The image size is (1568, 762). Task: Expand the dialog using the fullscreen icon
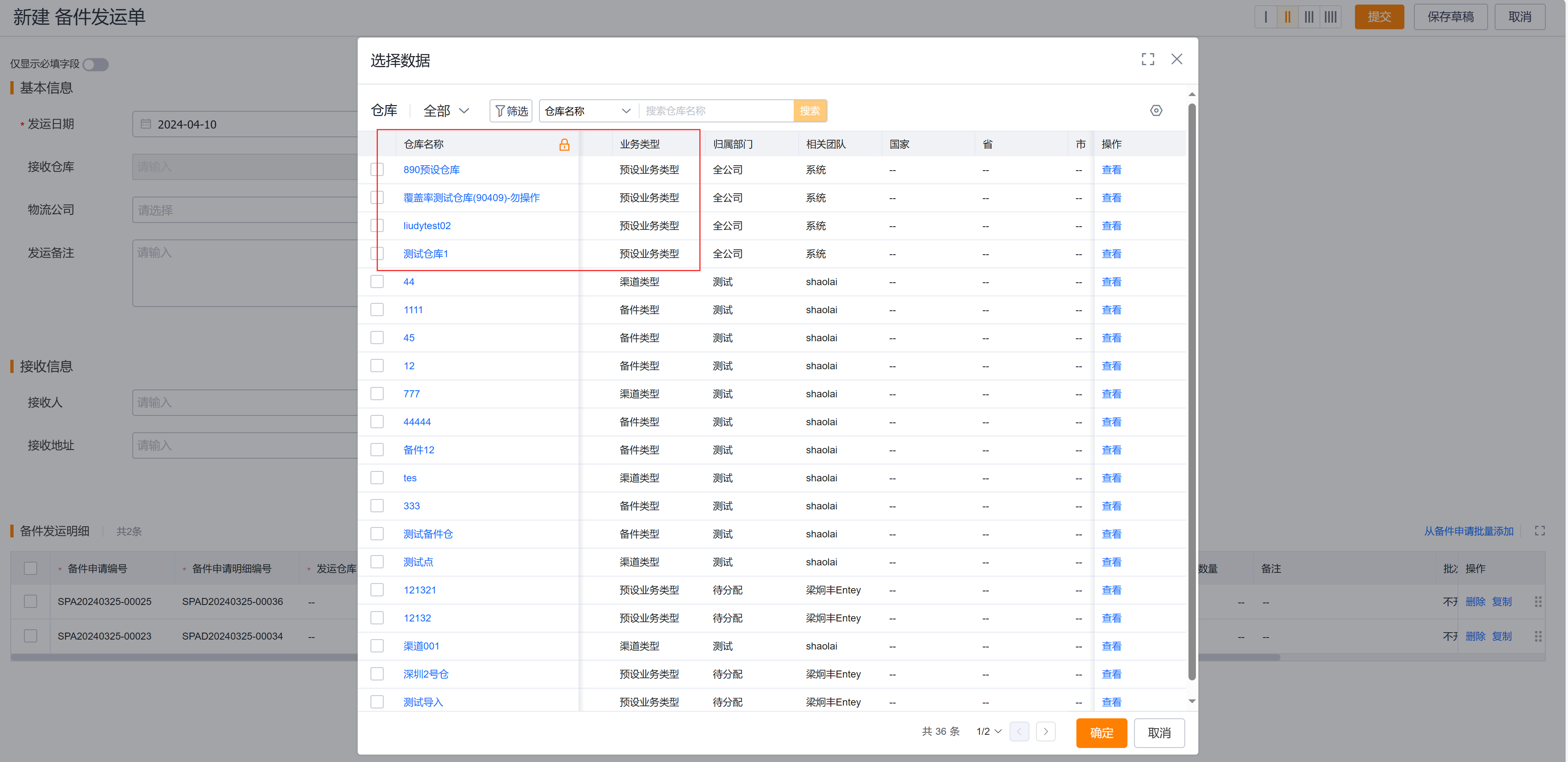tap(1148, 59)
